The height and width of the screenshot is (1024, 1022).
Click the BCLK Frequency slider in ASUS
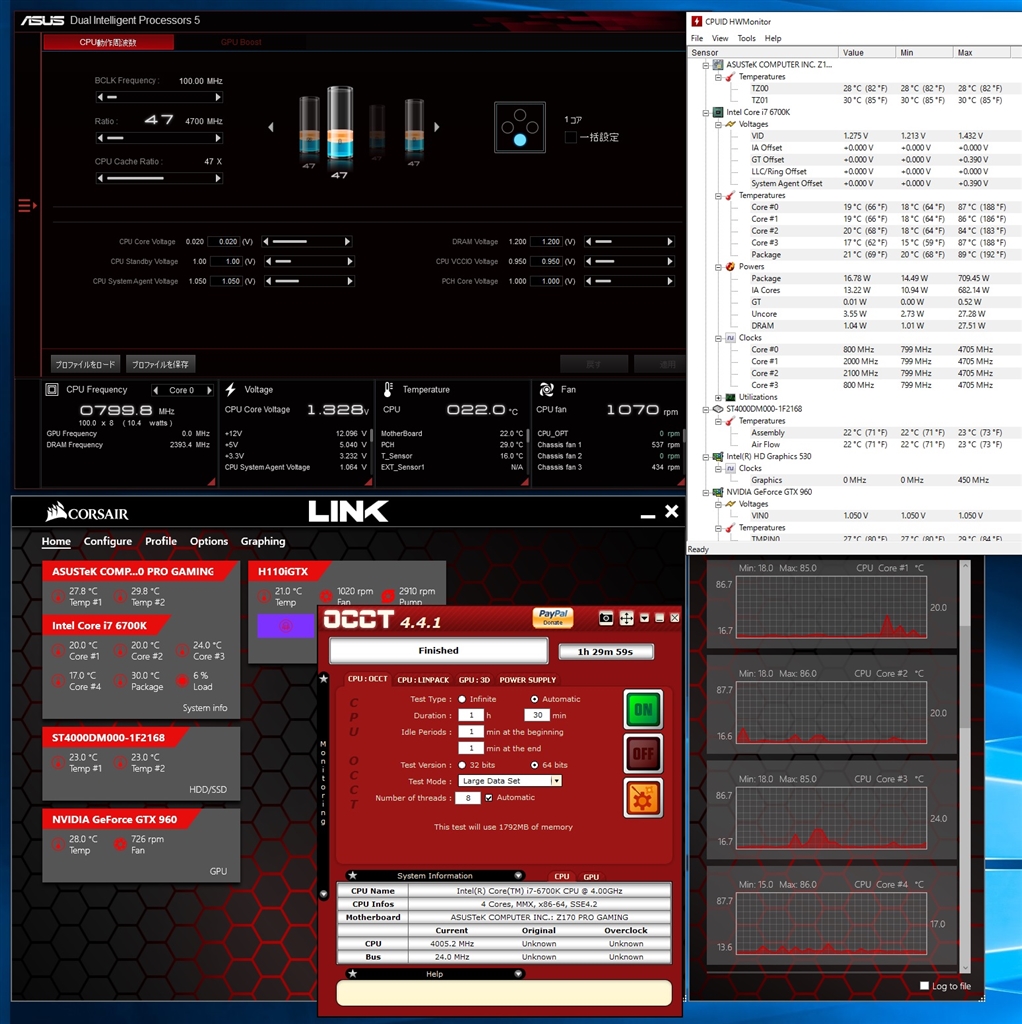[x=159, y=97]
